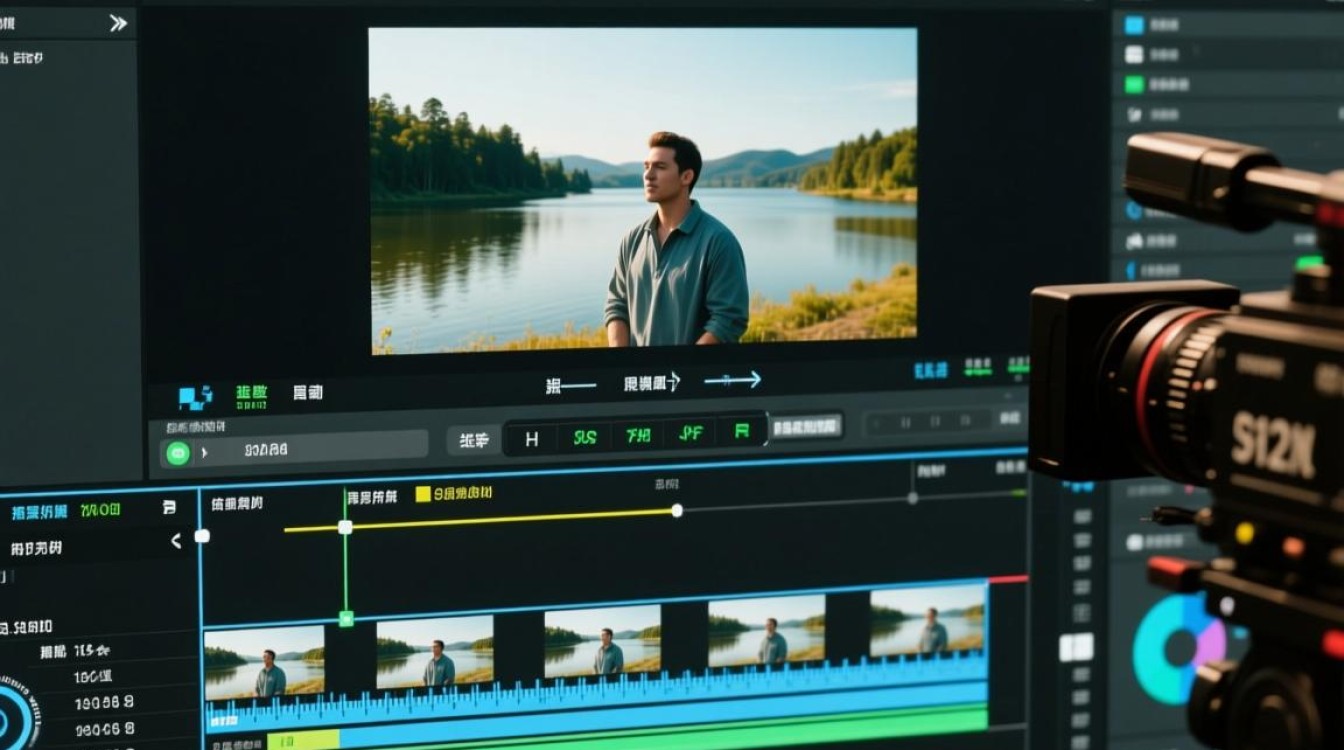Screen dimensions: 1344x750
Task: Select the first clip thumbnail in the timeline
Action: pyautogui.click(x=264, y=662)
